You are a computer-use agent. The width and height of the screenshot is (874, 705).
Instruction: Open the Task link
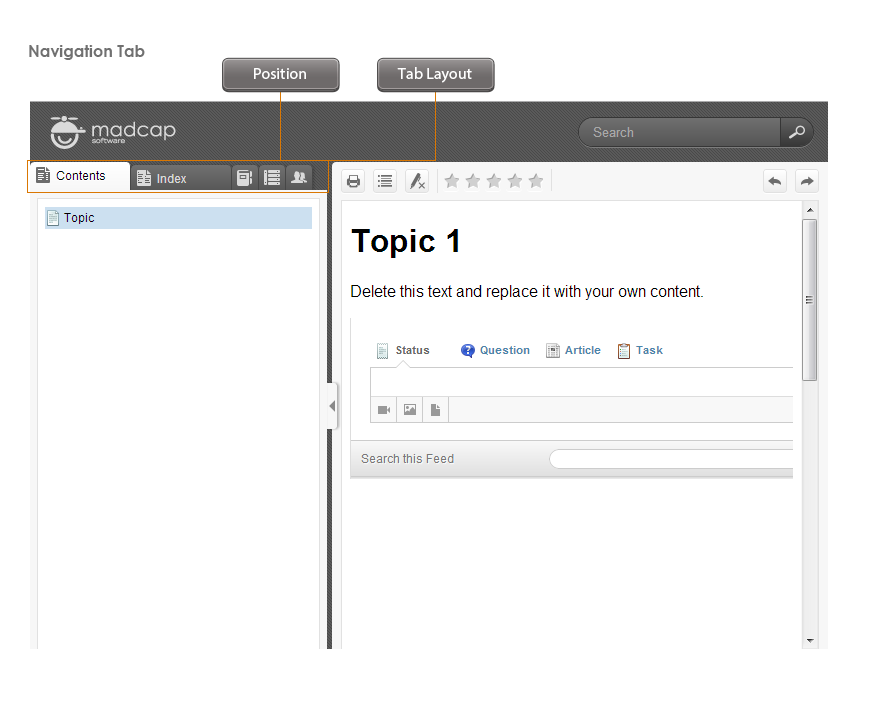640,351
